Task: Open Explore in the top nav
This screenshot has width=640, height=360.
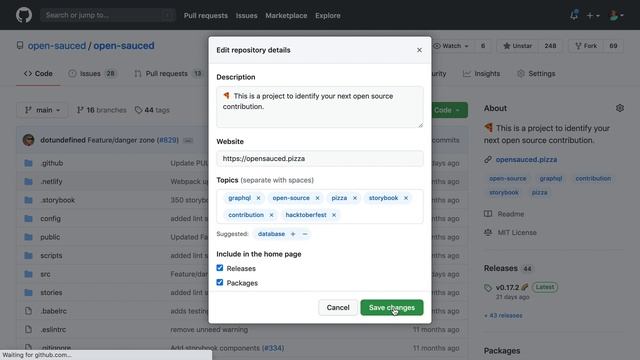Action: coord(328,16)
